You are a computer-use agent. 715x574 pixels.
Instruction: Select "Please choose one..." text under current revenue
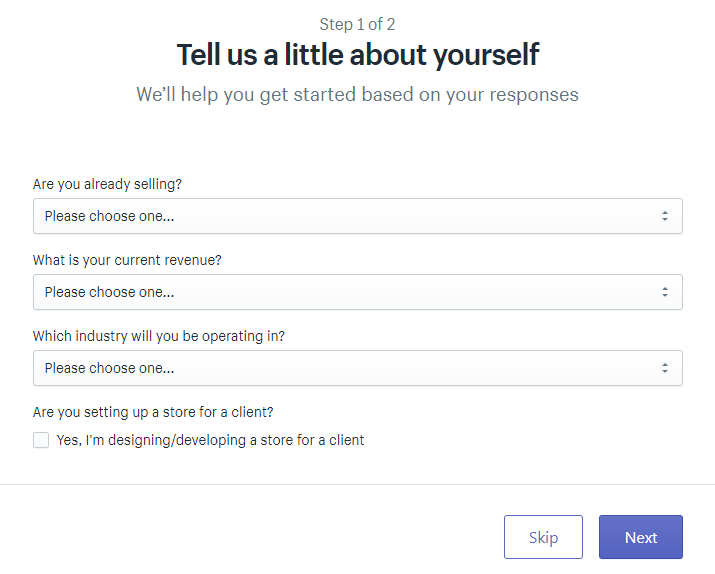109,292
